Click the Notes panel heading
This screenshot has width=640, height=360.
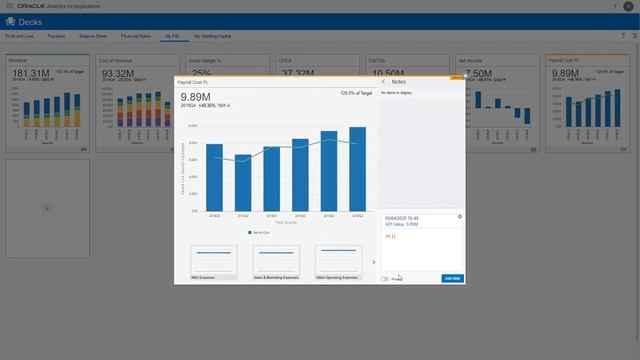[399, 82]
